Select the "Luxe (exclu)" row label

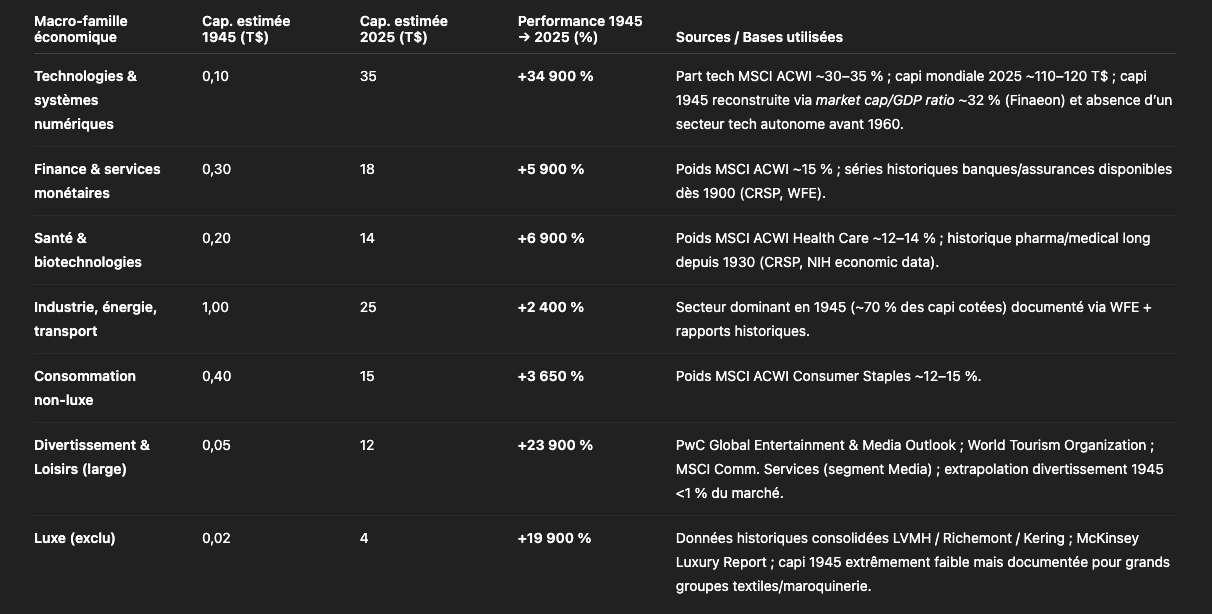pyautogui.click(x=75, y=538)
